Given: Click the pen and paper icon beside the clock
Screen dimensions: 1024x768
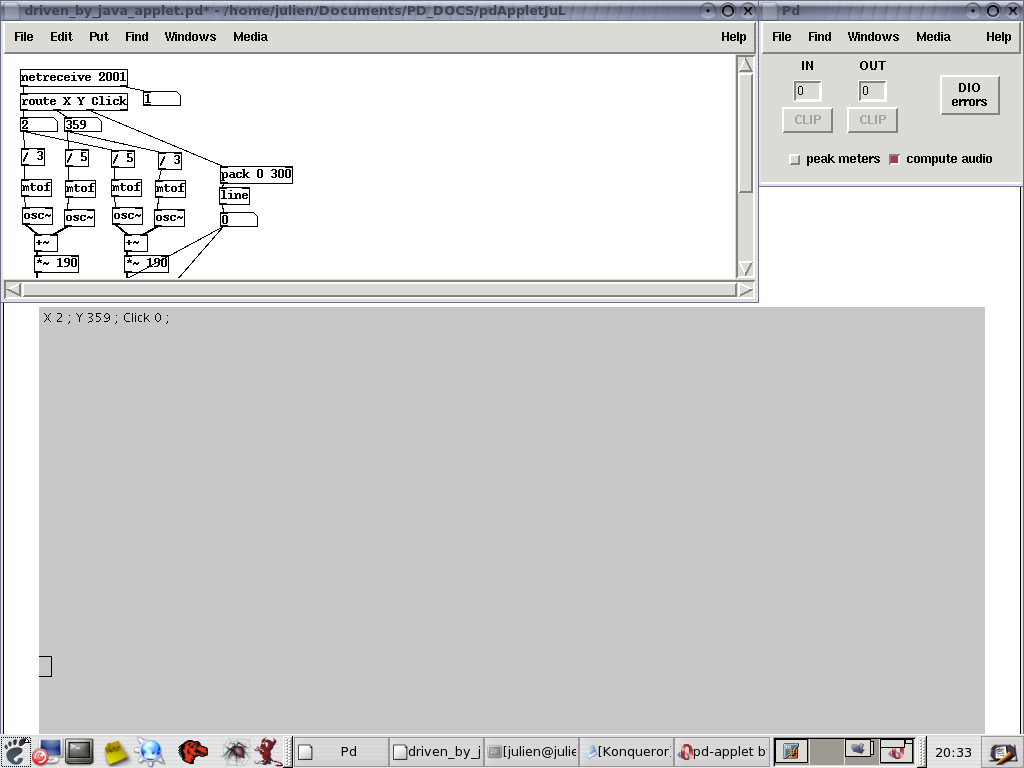Looking at the screenshot, I should [1000, 752].
